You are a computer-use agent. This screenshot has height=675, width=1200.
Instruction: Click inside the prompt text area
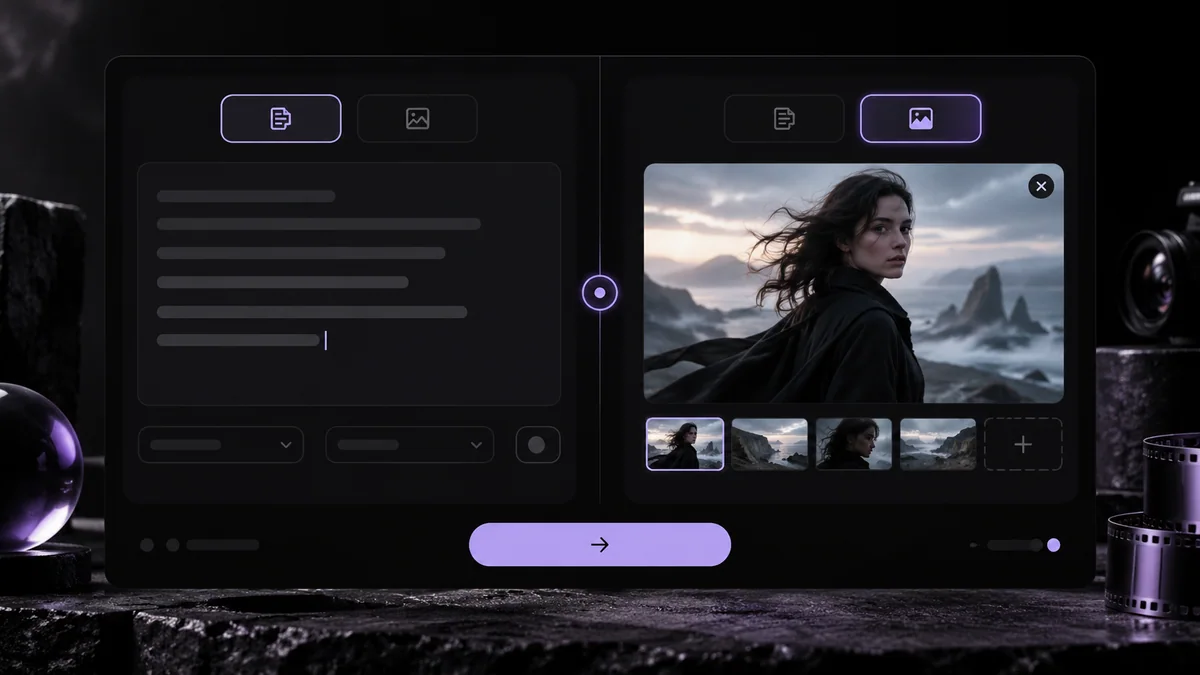click(x=349, y=284)
